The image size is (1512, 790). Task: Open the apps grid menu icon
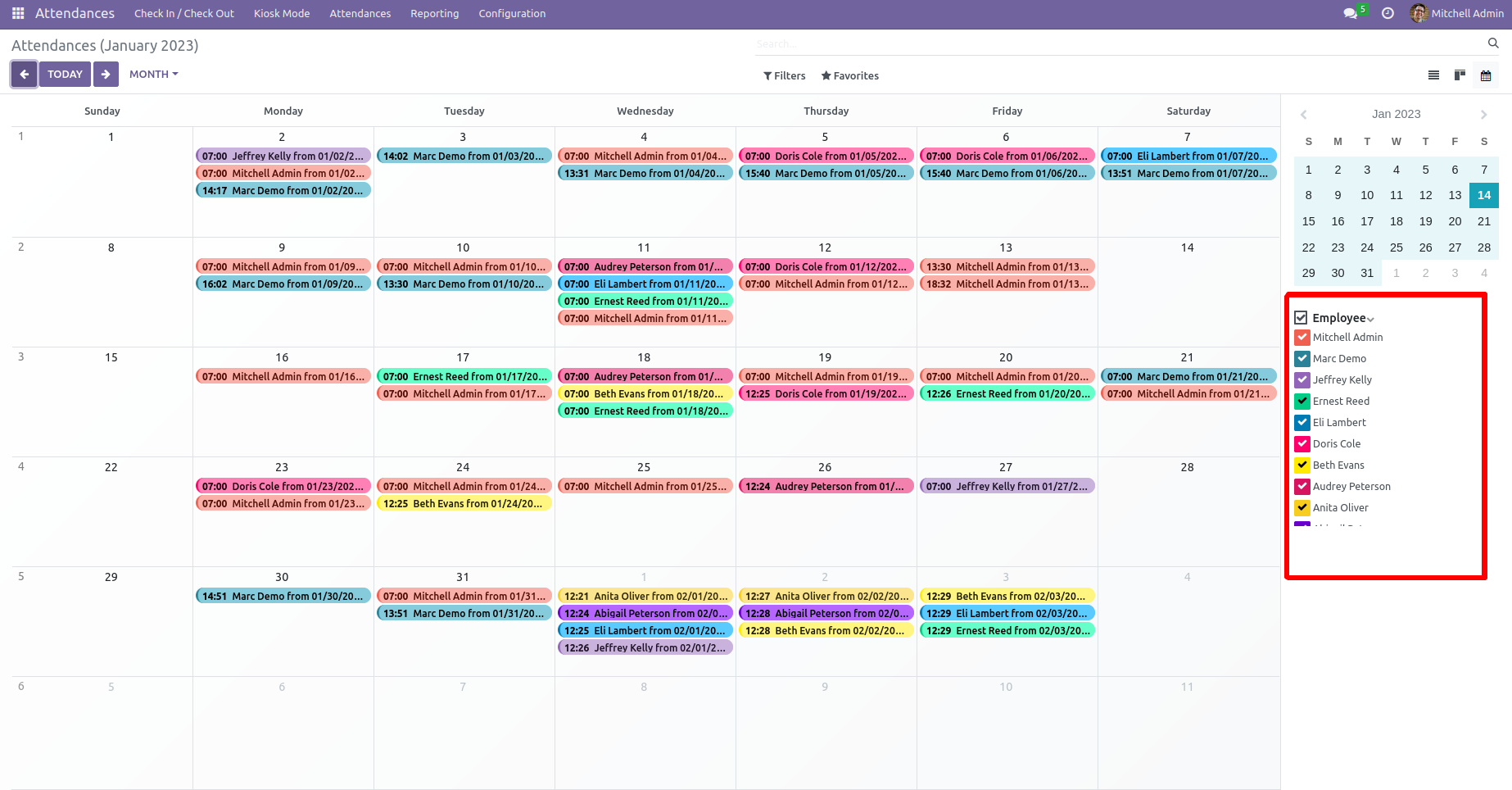[x=18, y=13]
